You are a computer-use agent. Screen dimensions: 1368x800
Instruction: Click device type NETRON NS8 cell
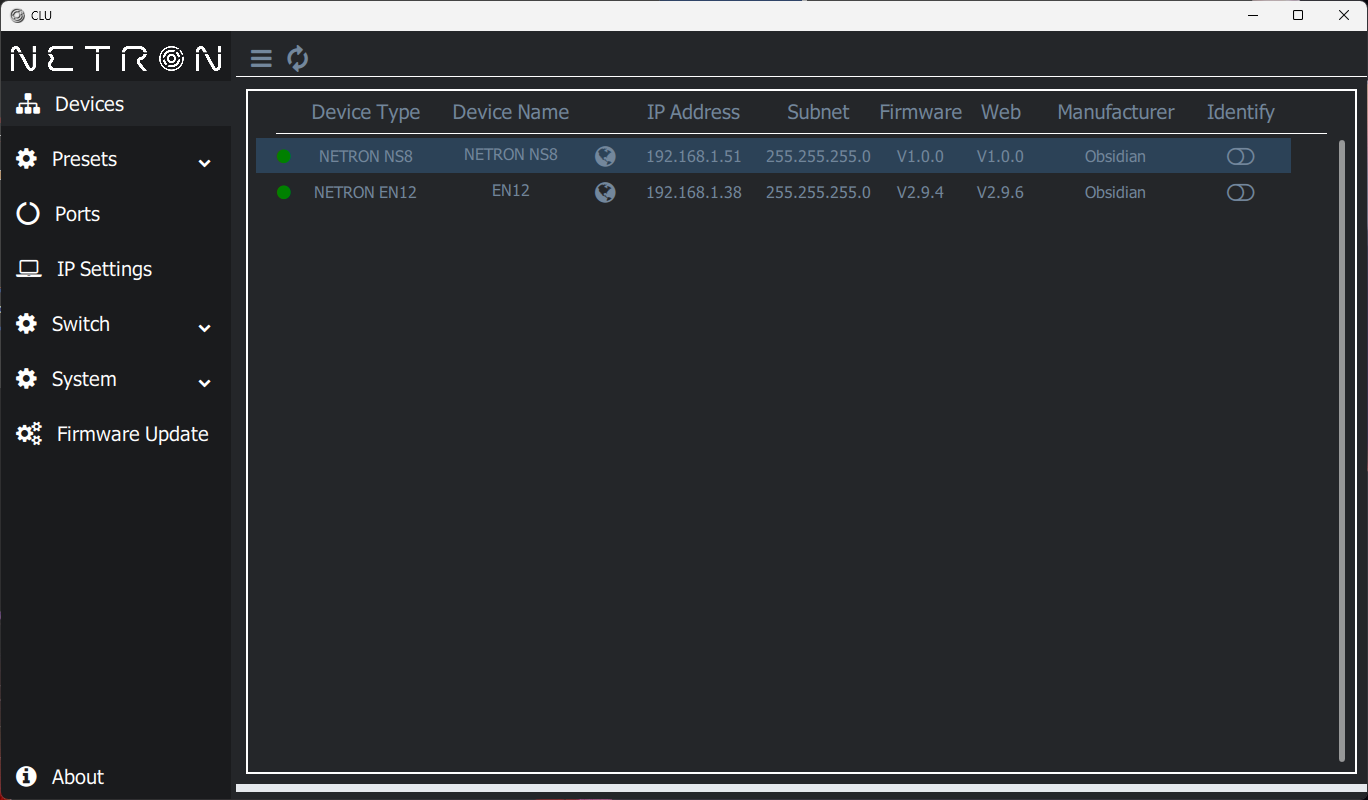366,156
